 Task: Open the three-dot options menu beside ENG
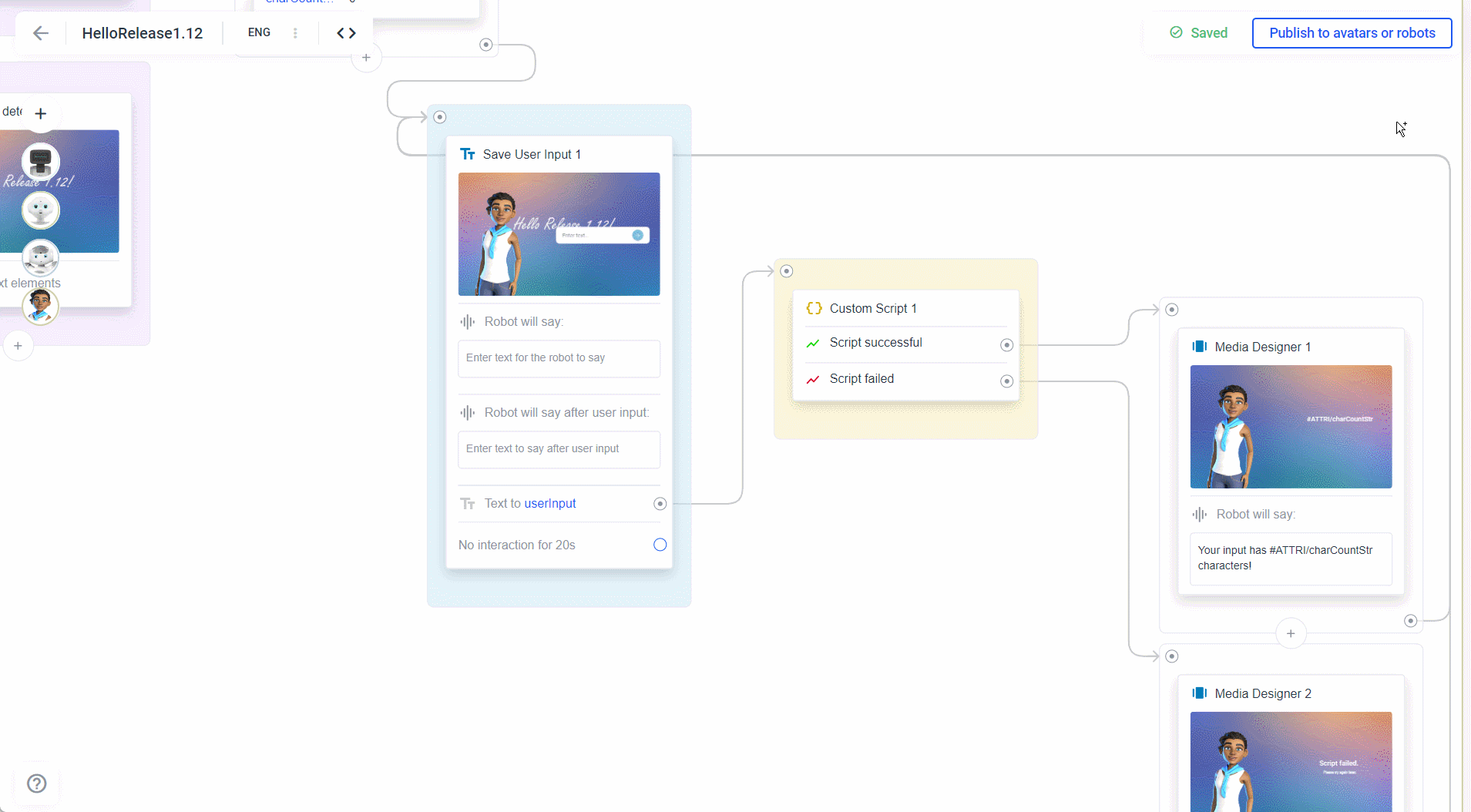295,33
